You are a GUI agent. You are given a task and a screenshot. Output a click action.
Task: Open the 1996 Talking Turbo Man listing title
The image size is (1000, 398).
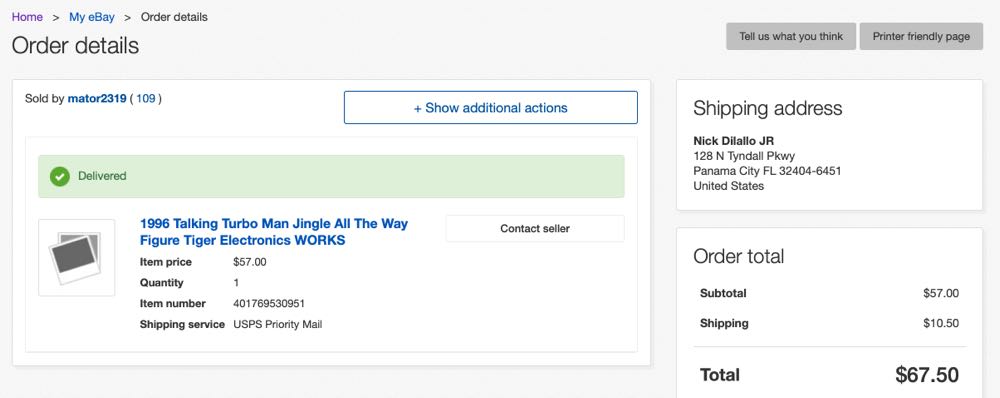point(274,232)
